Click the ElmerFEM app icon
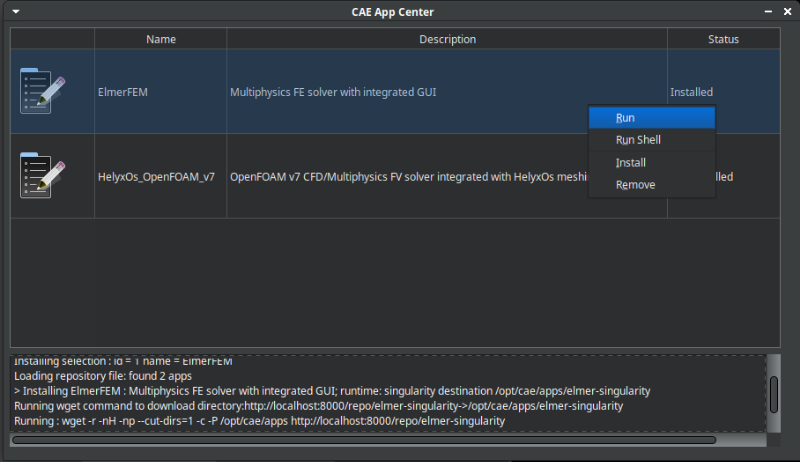The height and width of the screenshot is (462, 800). [42, 91]
